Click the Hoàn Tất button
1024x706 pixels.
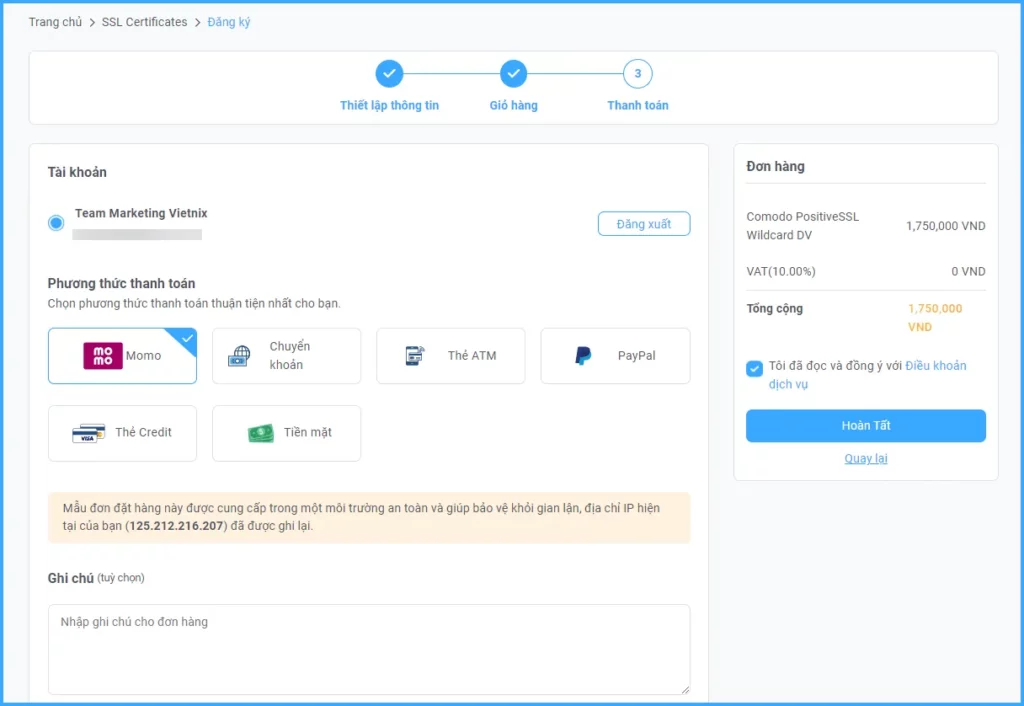865,426
